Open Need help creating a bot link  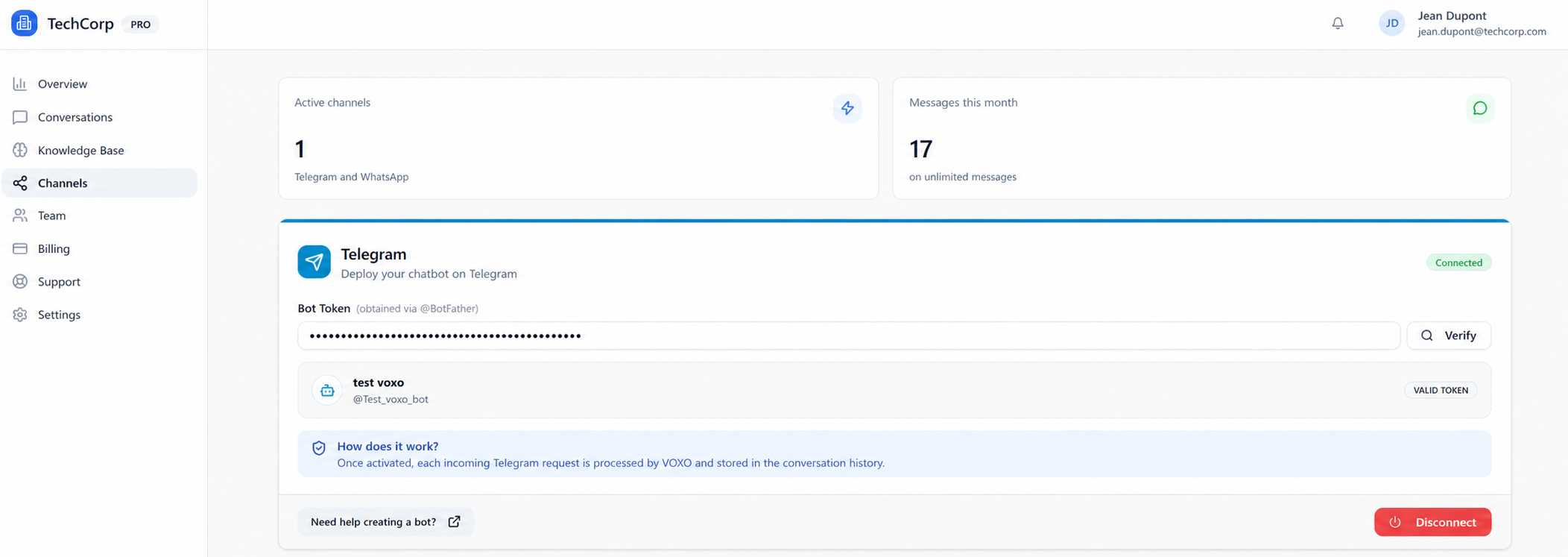[x=385, y=522]
